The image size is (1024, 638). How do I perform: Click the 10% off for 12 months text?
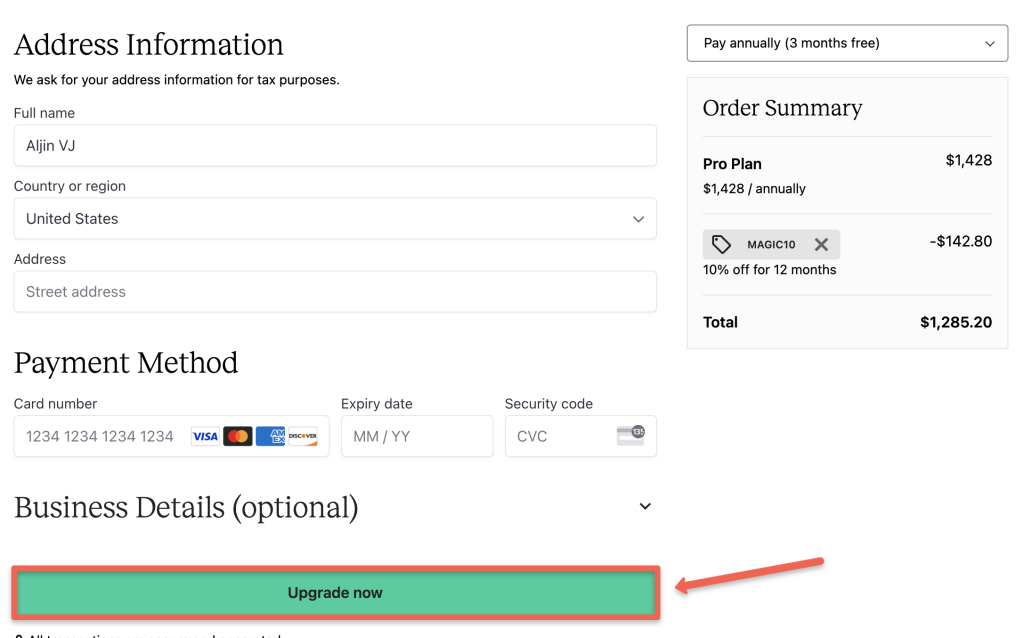pos(770,269)
